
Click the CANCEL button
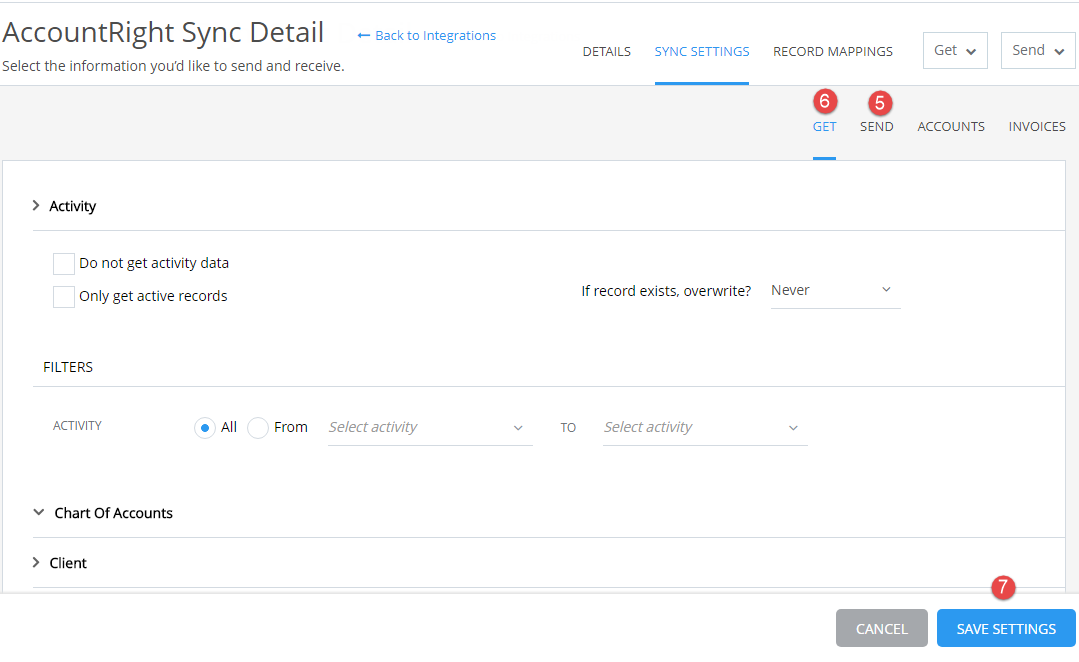[882, 628]
